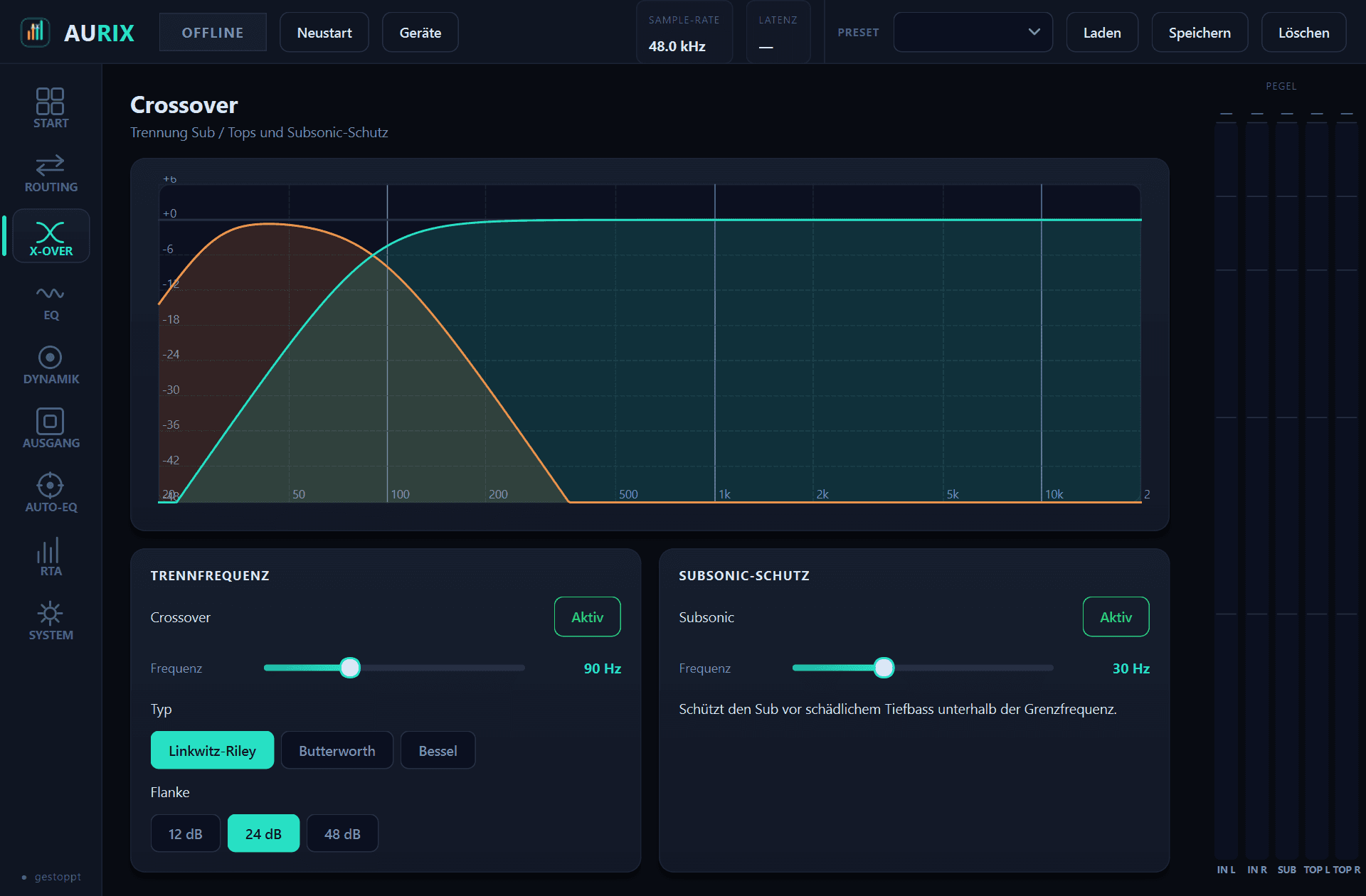
Task: Open the RTA bars icon
Action: pyautogui.click(x=48, y=550)
